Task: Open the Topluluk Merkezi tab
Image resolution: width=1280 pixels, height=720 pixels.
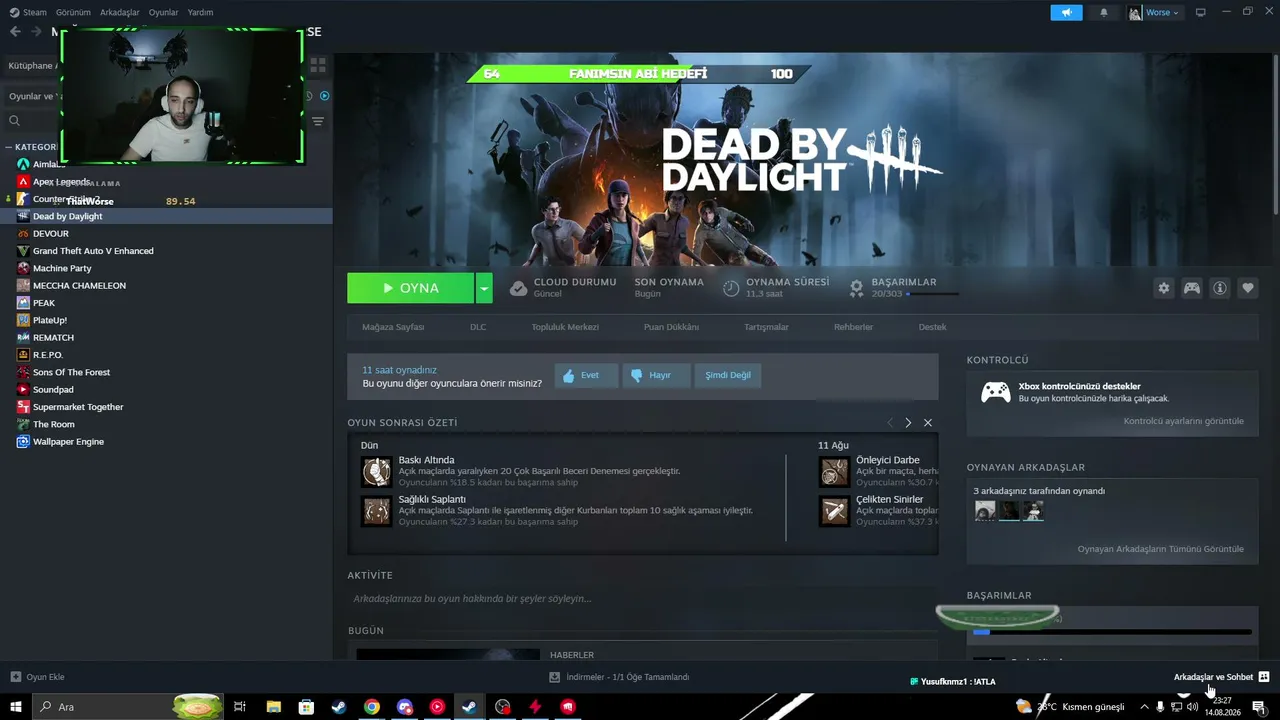Action: click(565, 327)
